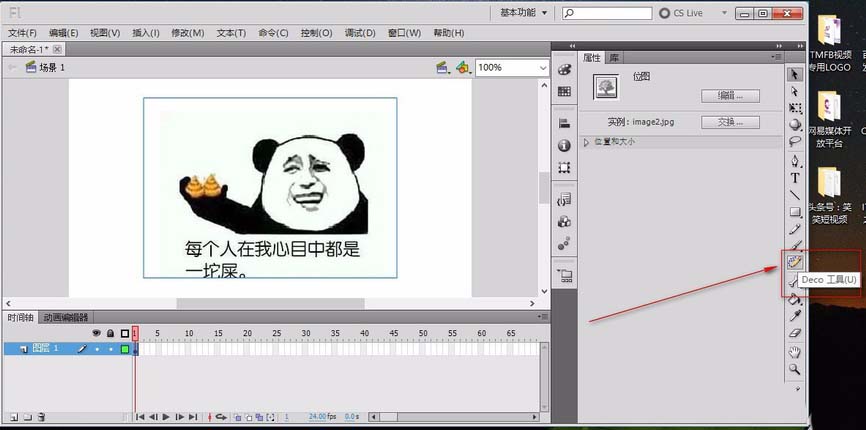Select the Lasso tool
This screenshot has height=430, width=866.
pos(794,141)
